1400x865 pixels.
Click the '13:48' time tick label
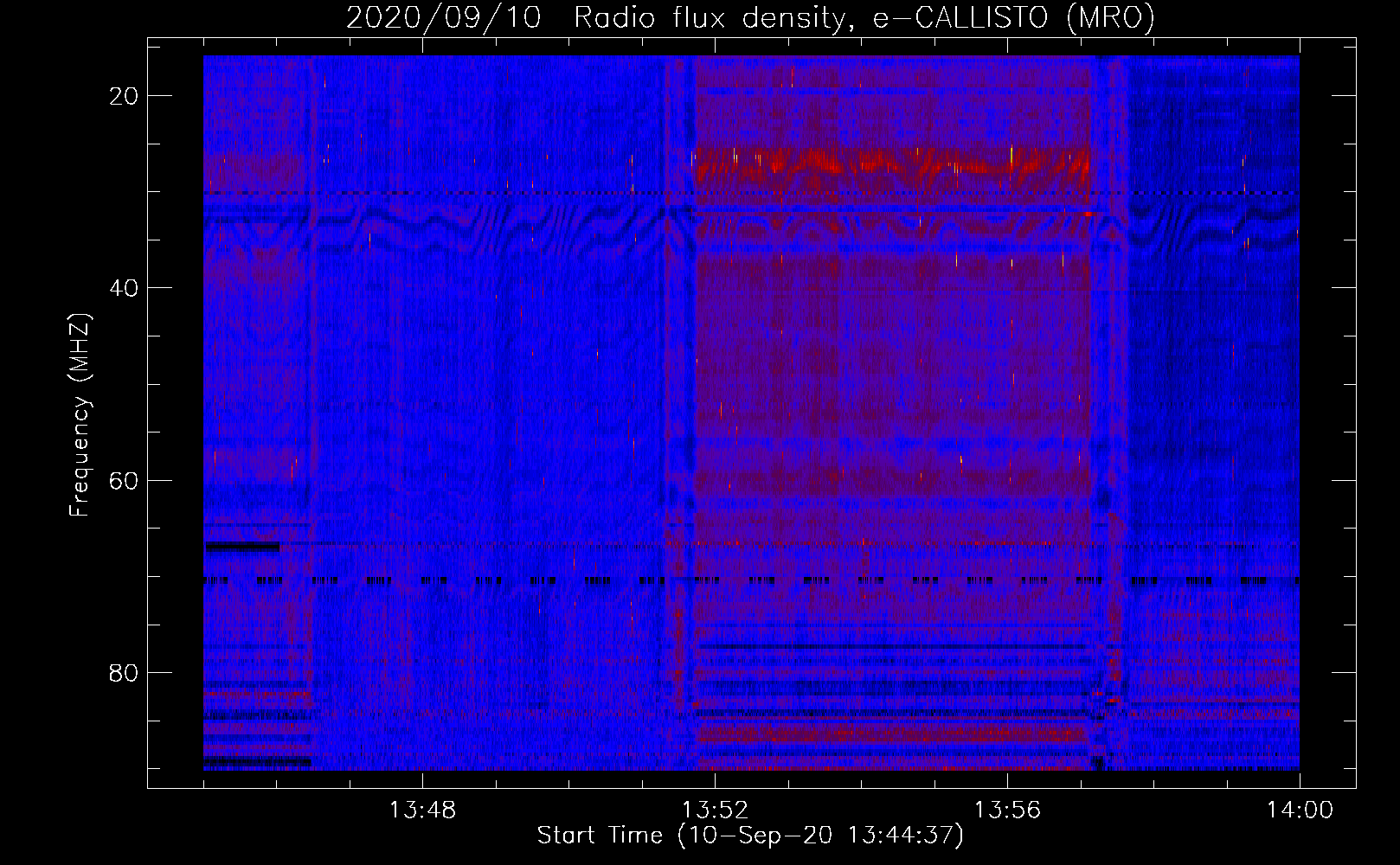tap(422, 811)
